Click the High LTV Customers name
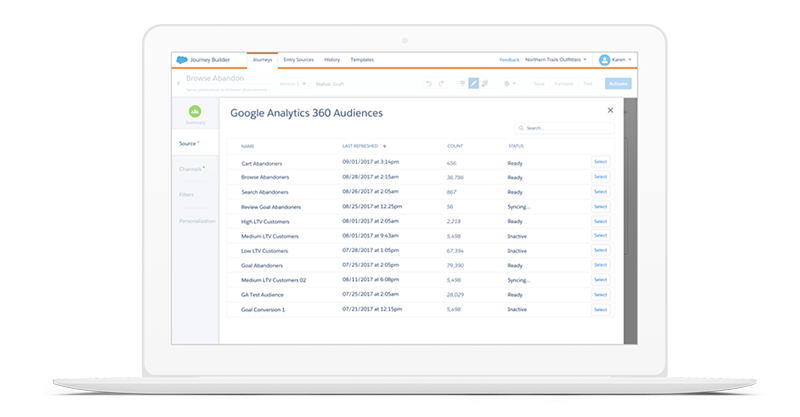 pyautogui.click(x=265, y=222)
